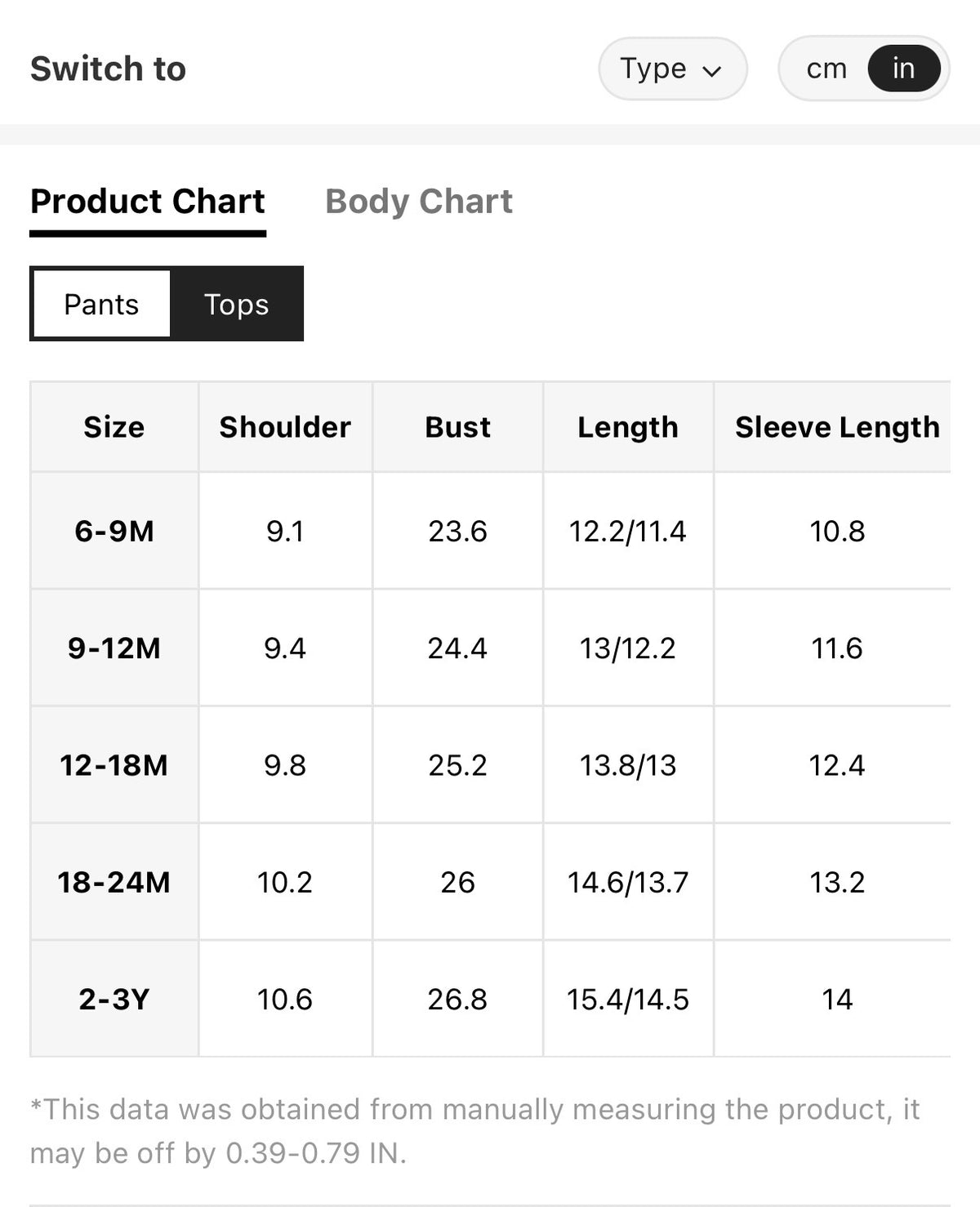The width and height of the screenshot is (980, 1207).
Task: Click the chevron arrow beside Type
Action: click(x=712, y=71)
